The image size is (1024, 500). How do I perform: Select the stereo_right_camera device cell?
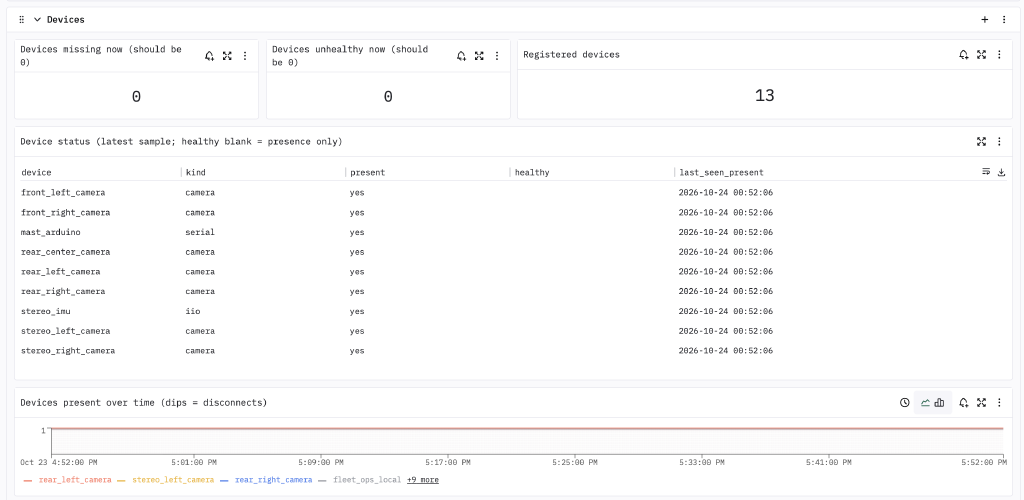(69, 351)
